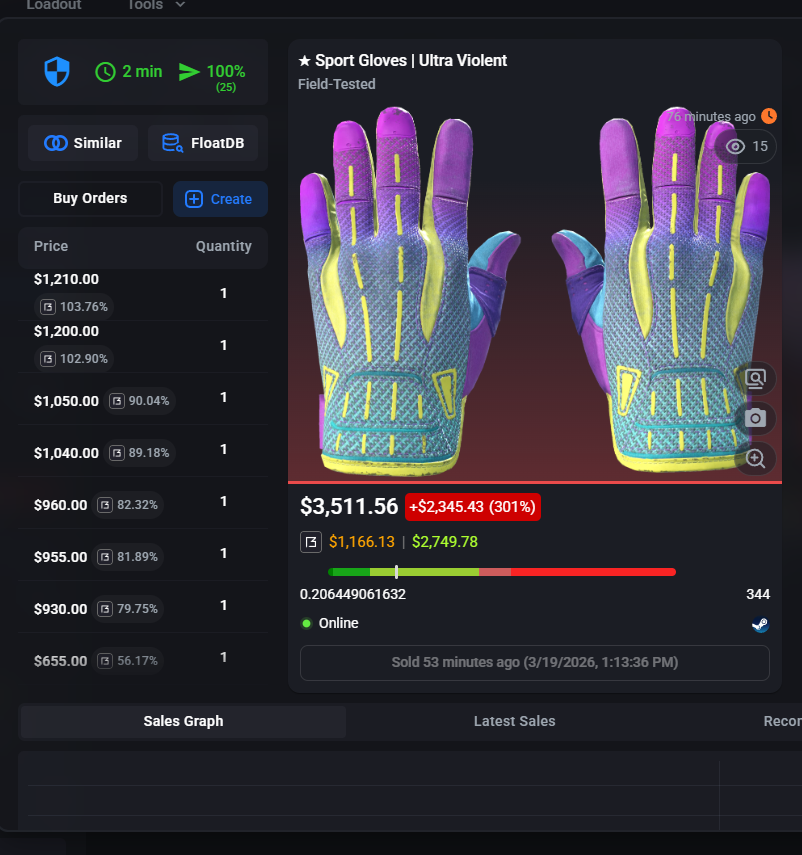
Task: Click the orange clock icon near 76 minutes ago
Action: 768,115
